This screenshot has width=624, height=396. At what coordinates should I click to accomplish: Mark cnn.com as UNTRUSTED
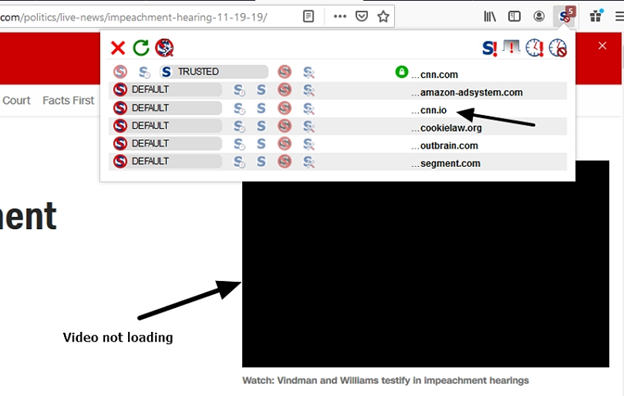click(x=284, y=72)
